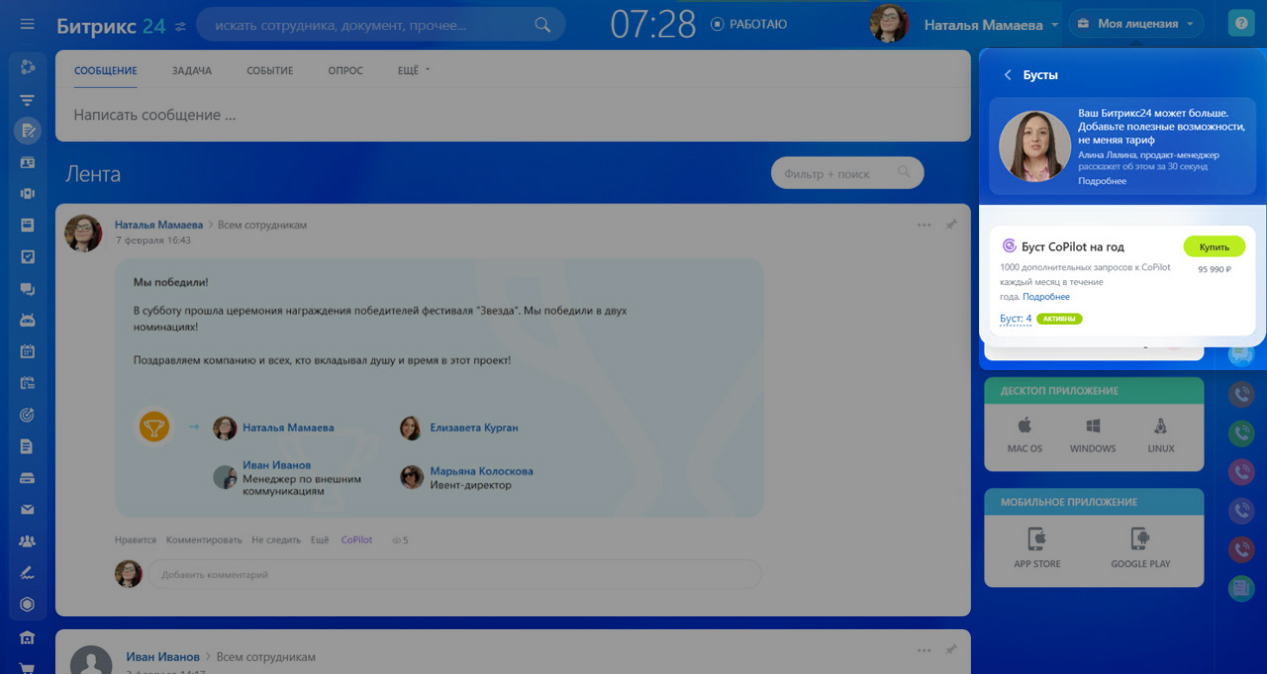Toggle the РАБОТАЮ work status
The image size is (1267, 674).
tap(749, 24)
